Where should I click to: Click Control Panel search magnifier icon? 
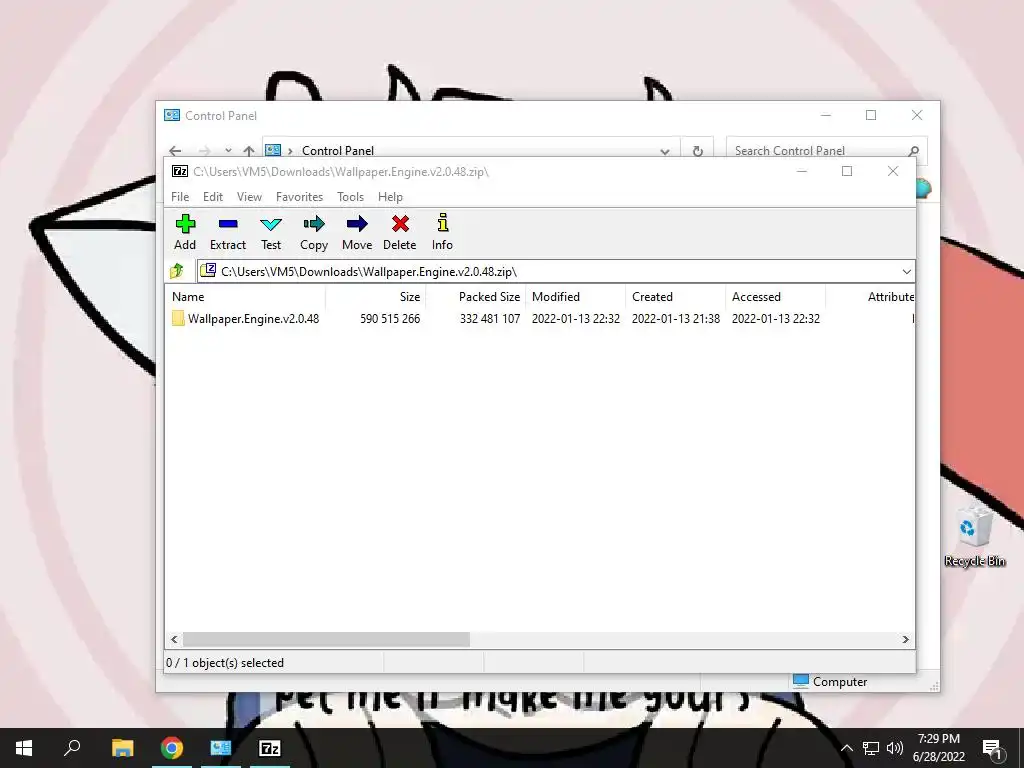(914, 151)
